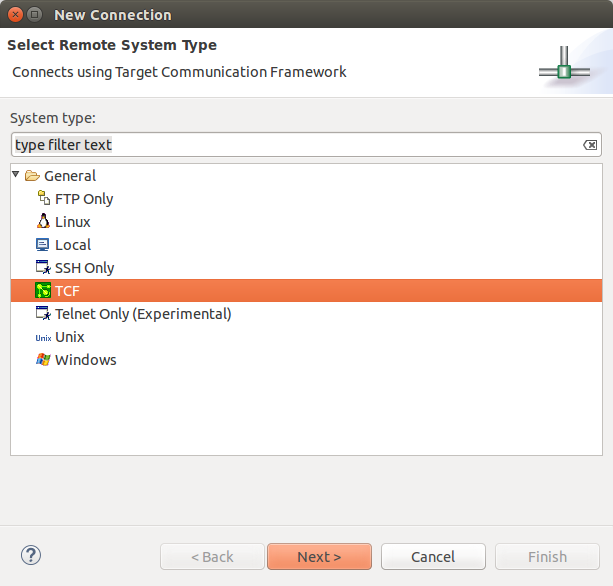Image resolution: width=613 pixels, height=586 pixels.
Task: Close the New Connection dialog
Action: point(14,15)
